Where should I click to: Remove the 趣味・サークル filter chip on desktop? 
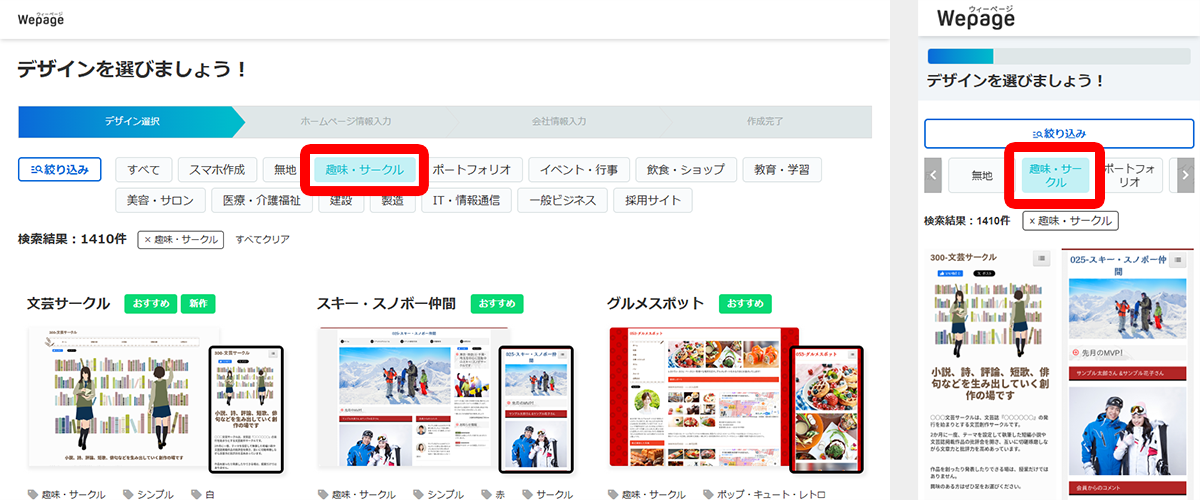tap(148, 240)
